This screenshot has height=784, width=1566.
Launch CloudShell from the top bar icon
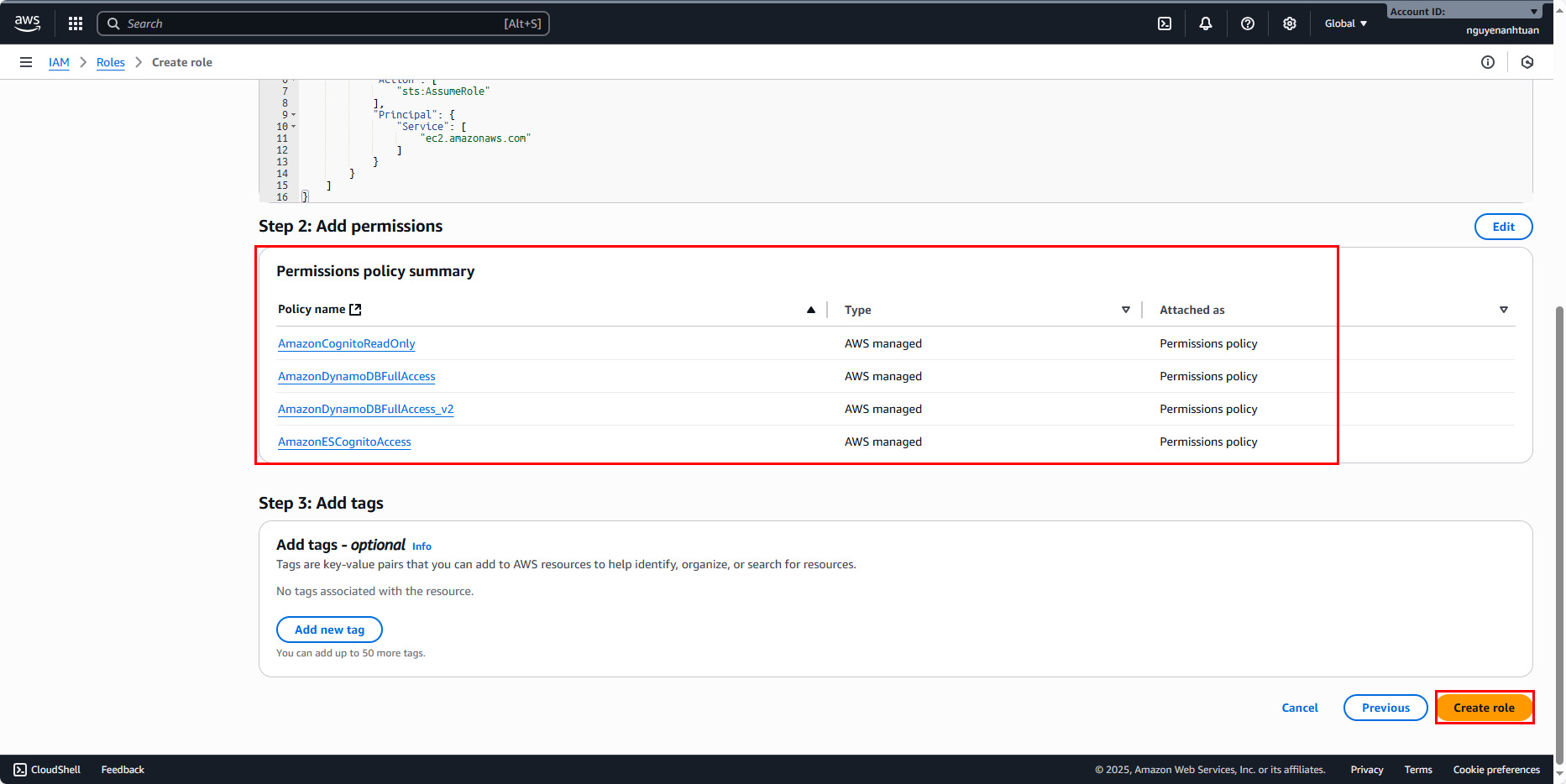point(1165,24)
